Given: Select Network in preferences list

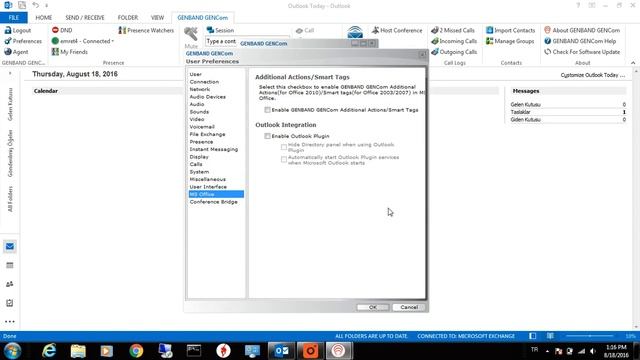Looking at the screenshot, I should pyautogui.click(x=200, y=89).
